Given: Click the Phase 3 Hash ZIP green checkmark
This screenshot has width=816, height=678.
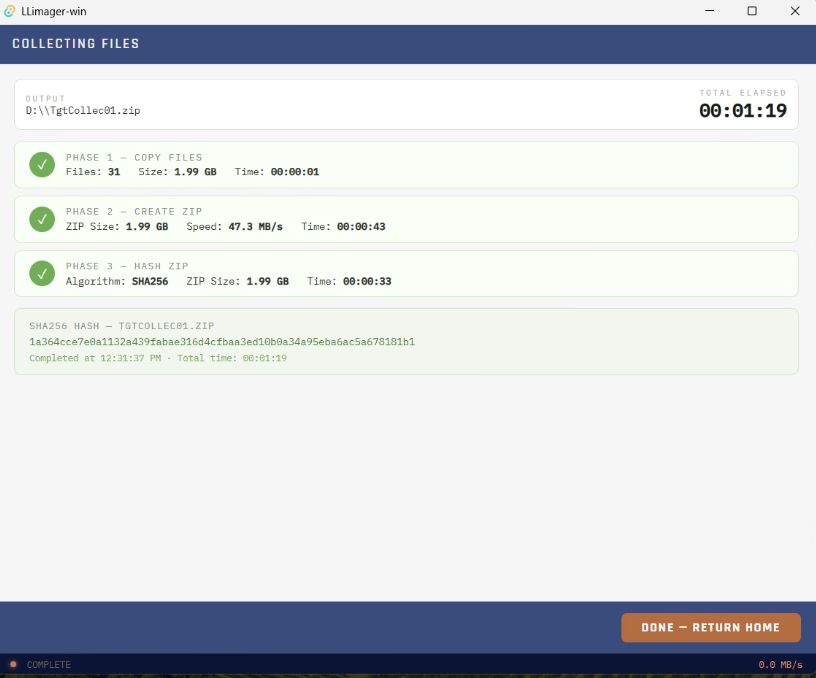Looking at the screenshot, I should tap(42, 273).
